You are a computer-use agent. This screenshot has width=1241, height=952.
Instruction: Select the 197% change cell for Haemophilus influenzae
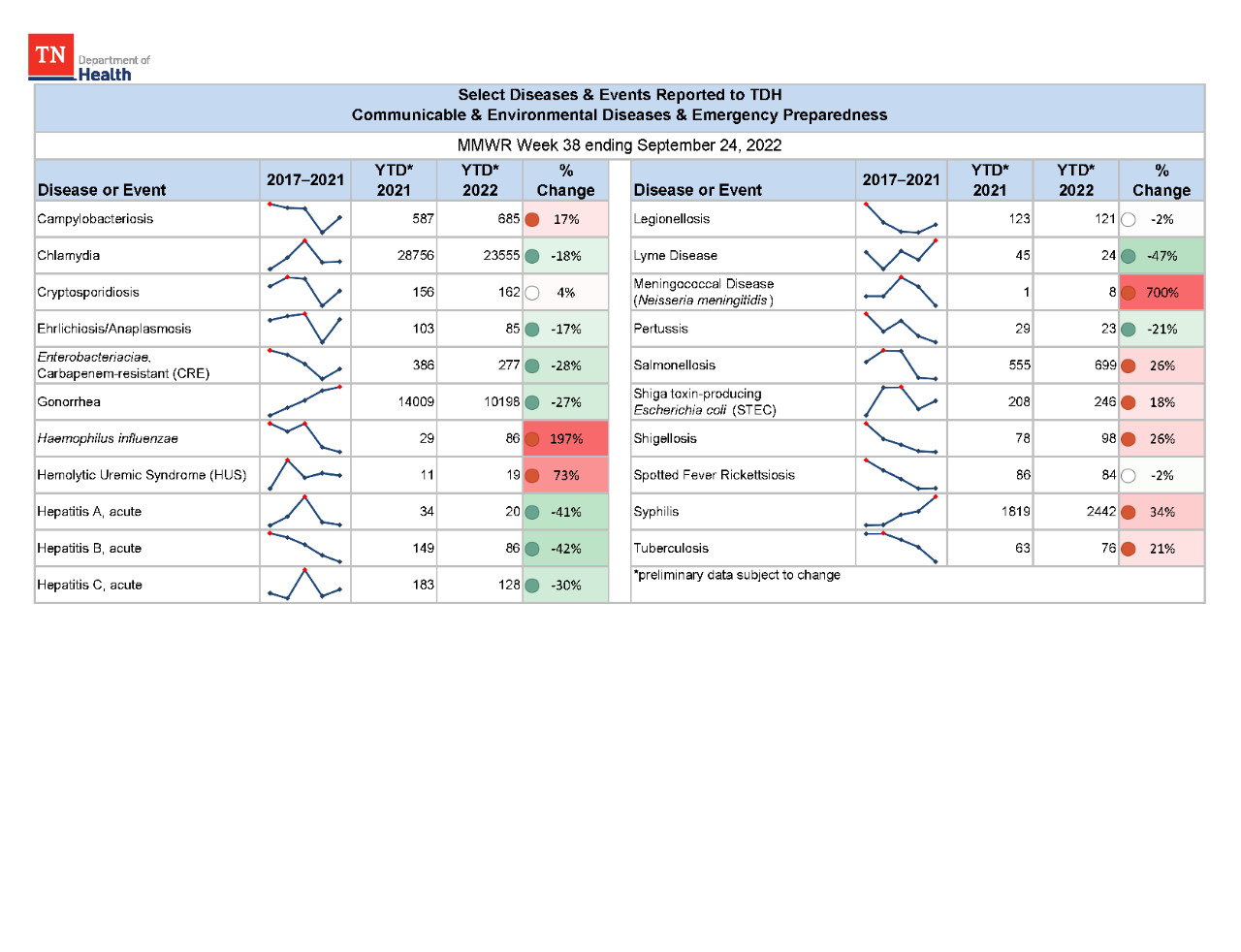(565, 438)
